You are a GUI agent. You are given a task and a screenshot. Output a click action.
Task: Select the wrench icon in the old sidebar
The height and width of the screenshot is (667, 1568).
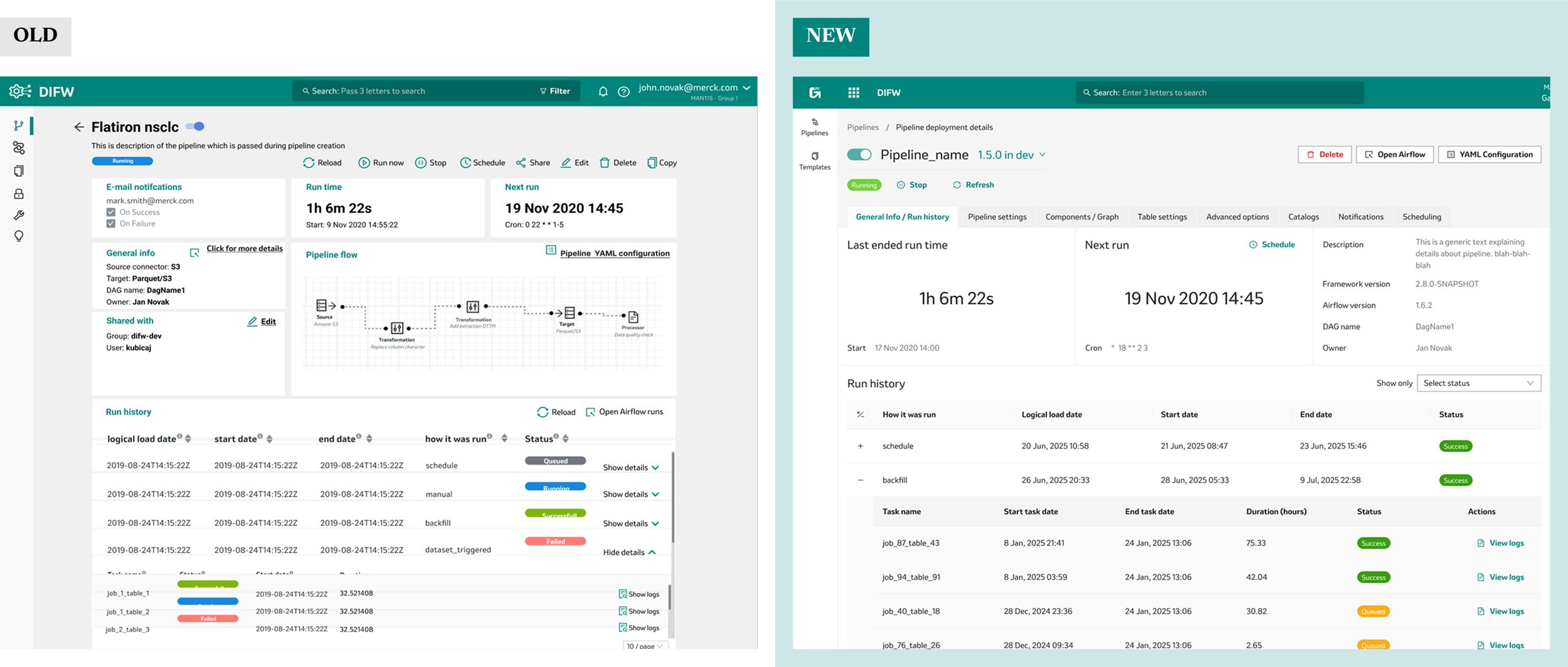click(x=19, y=215)
